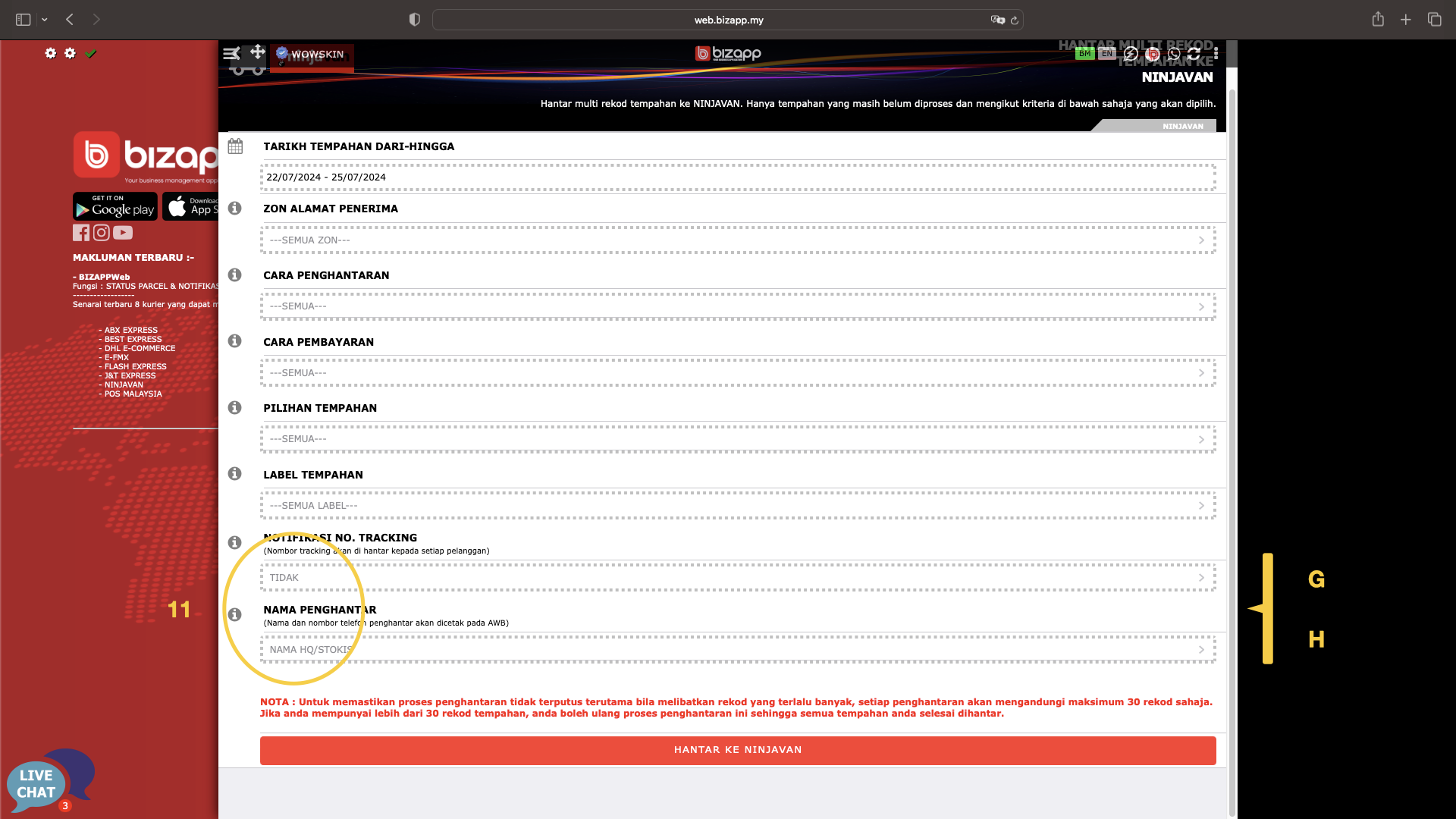Show info for Pilihan Tempahan
1456x819 pixels.
coord(235,408)
